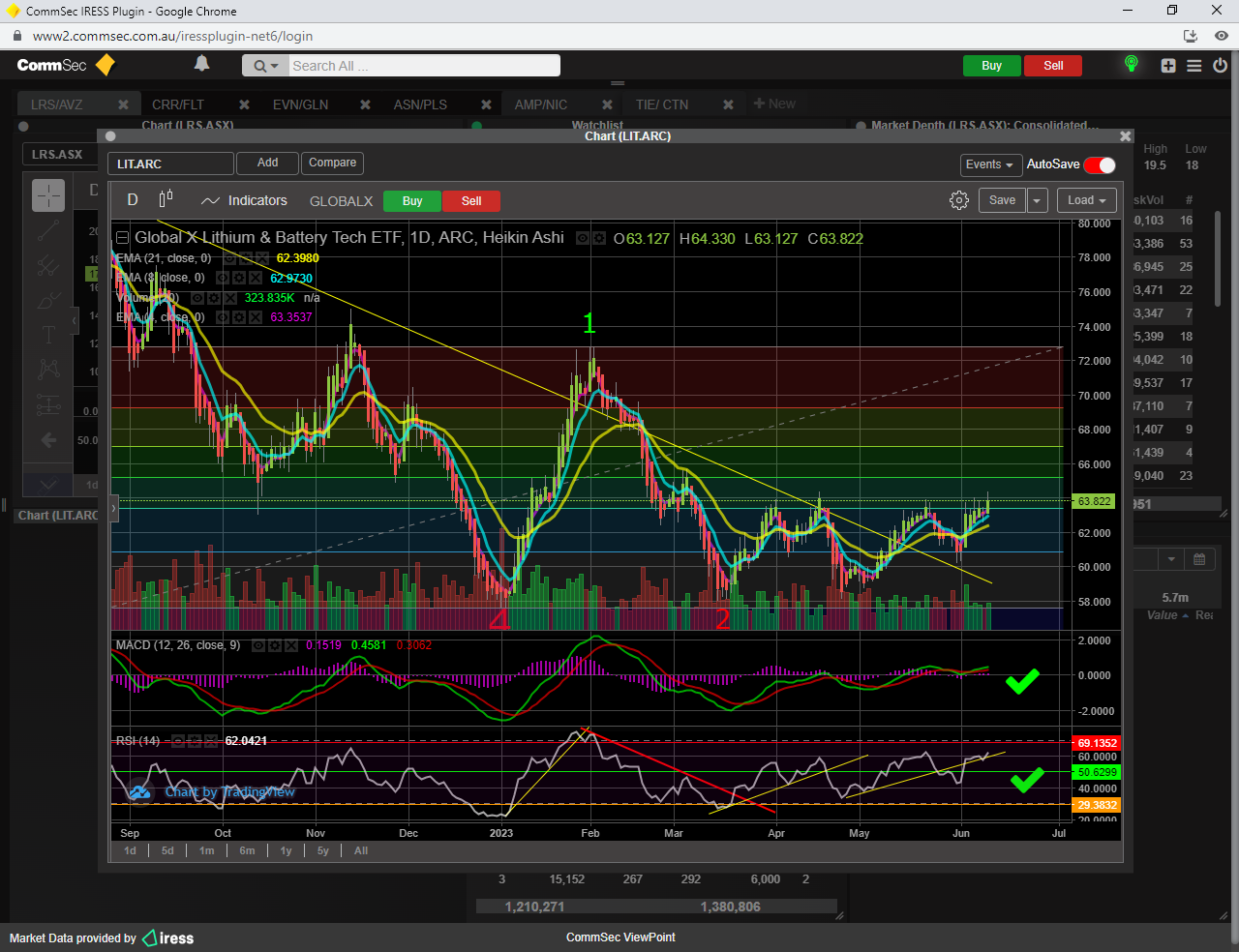Change chart style candlestick icon
Screen dimensions: 1239x952
166,198
